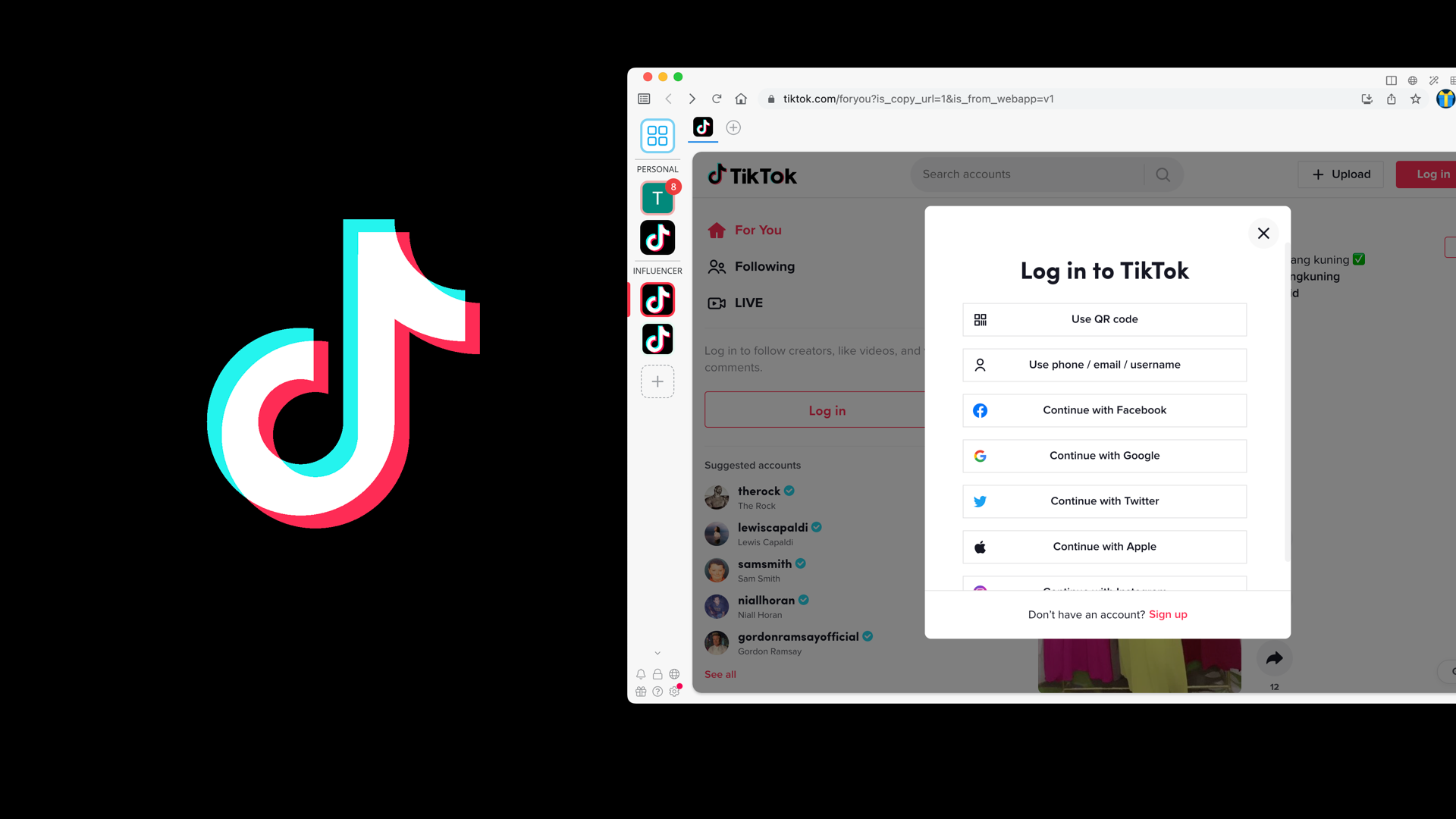Click the Apple icon to continue

pos(980,546)
